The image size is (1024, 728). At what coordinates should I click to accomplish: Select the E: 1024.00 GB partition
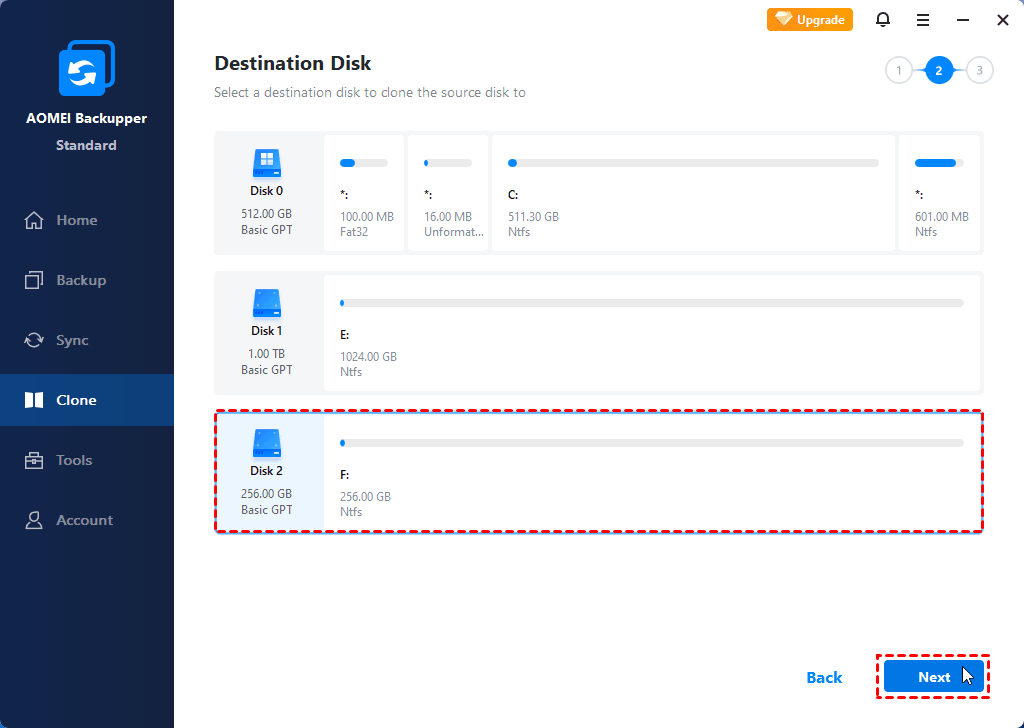click(x=652, y=333)
